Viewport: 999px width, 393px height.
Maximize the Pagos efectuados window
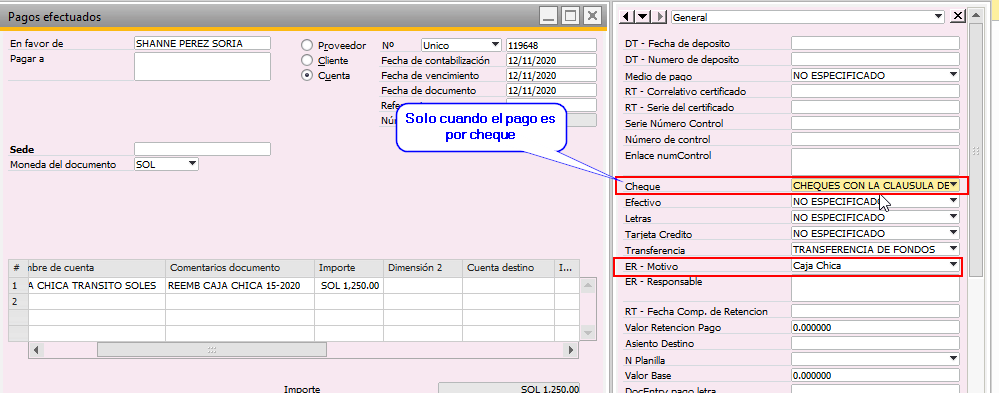pyautogui.click(x=570, y=17)
